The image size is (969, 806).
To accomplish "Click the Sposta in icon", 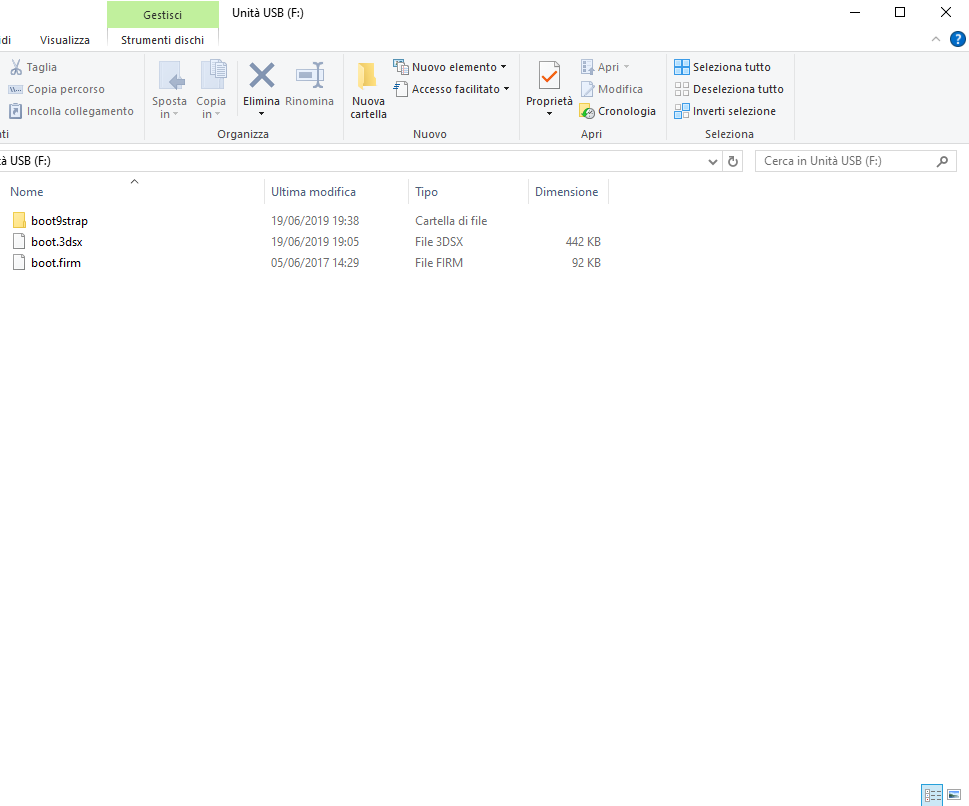I will [171, 75].
